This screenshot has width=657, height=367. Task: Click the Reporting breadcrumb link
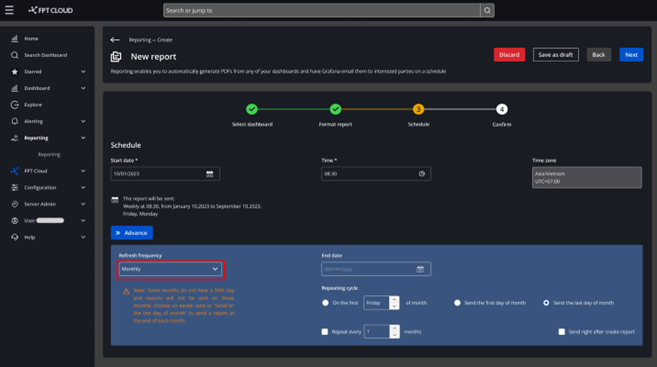pos(140,40)
